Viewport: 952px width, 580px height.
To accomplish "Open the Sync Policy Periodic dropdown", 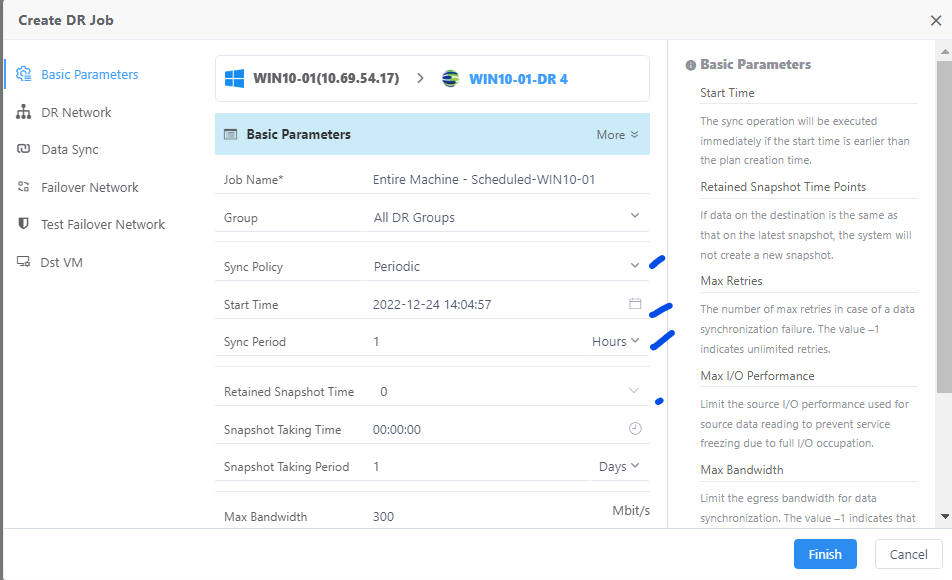I will click(507, 266).
